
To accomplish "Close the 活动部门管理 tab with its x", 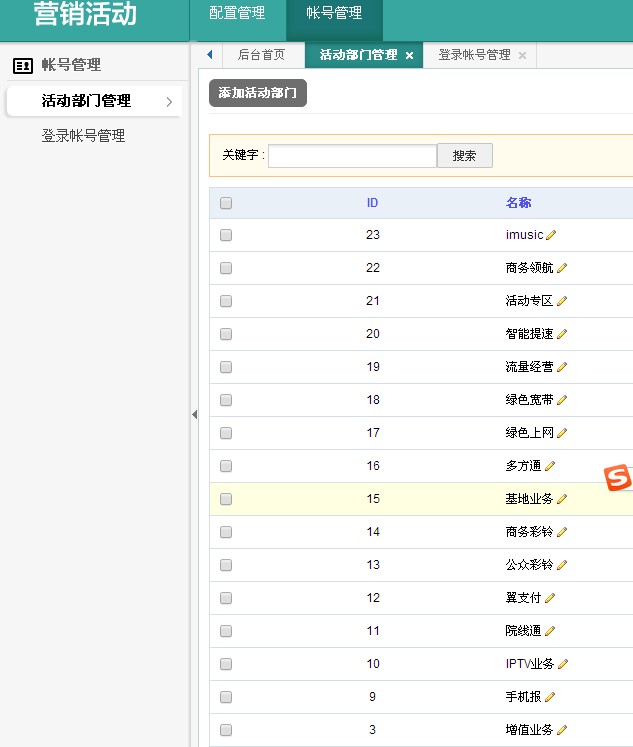I will pos(409,56).
